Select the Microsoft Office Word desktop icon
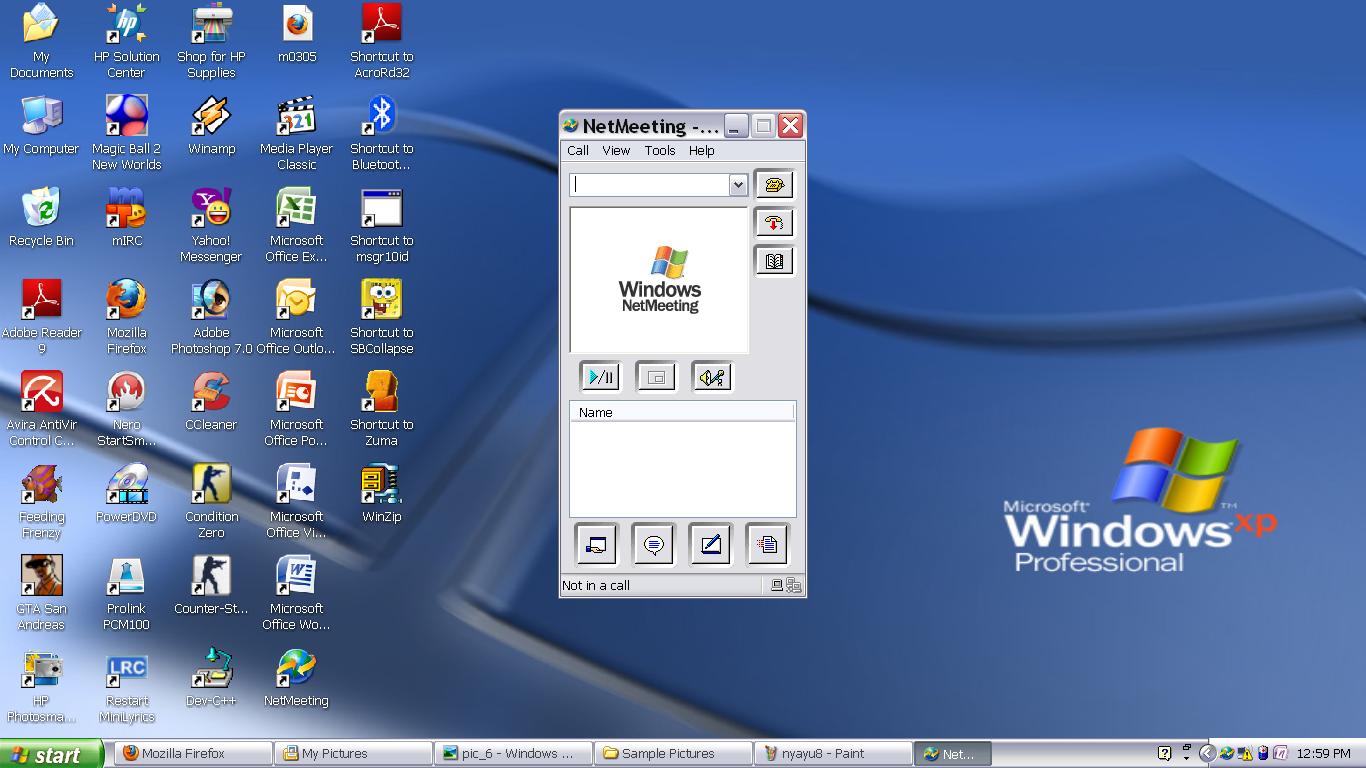This screenshot has width=1366, height=768. [297, 594]
